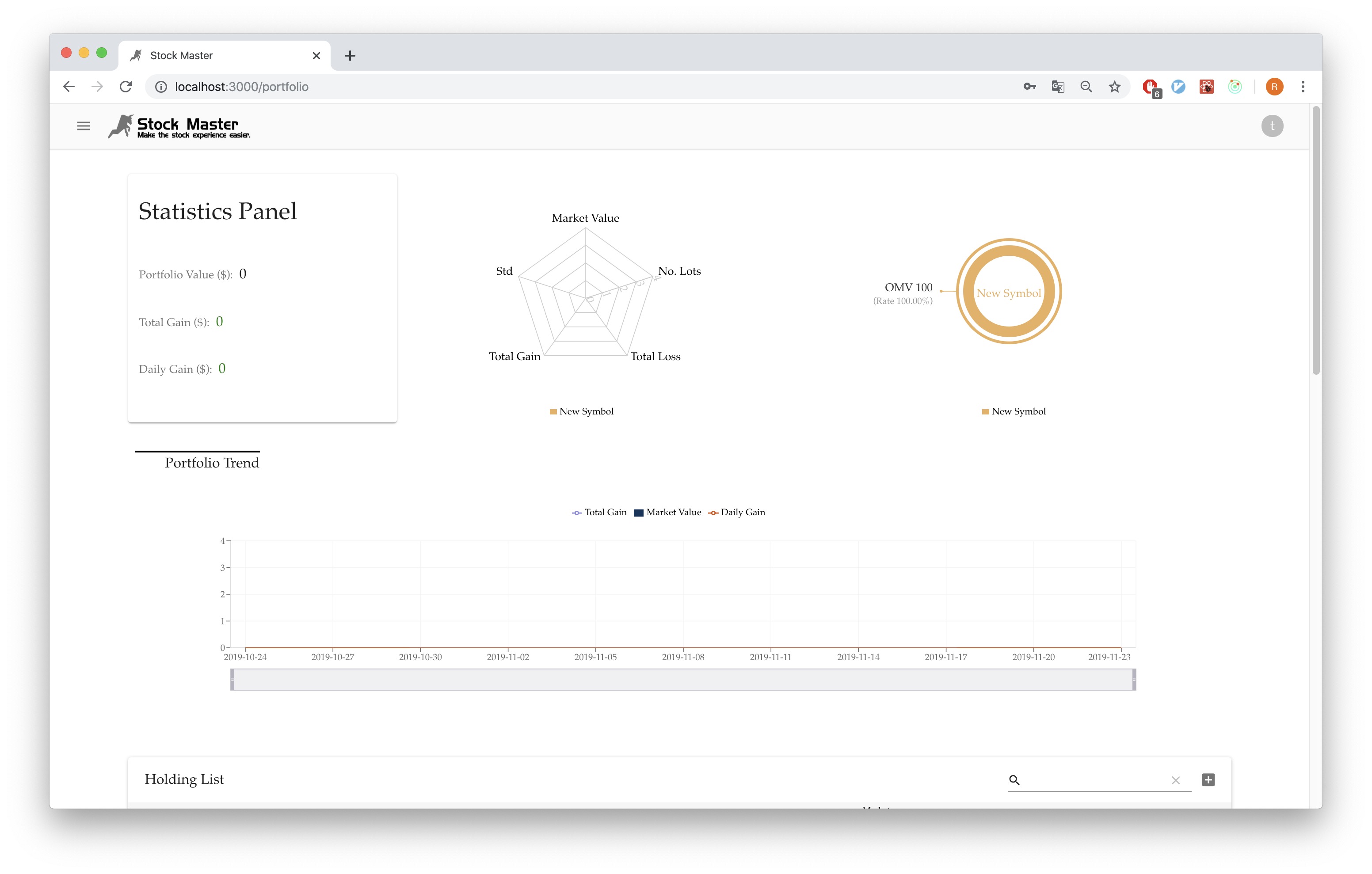
Task: Open the red ad blocker extension
Action: [x=1151, y=88]
